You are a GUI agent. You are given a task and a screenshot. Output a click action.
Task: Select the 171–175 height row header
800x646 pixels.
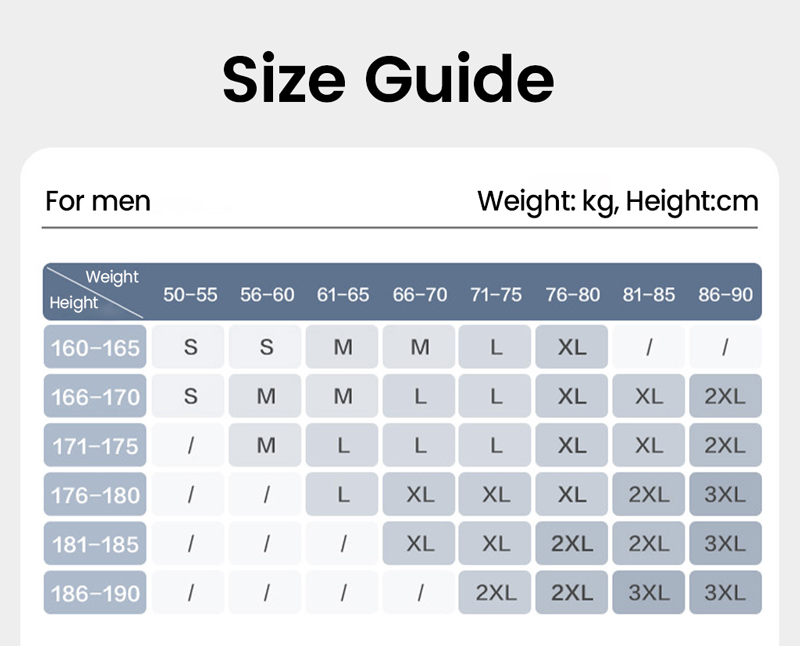tap(95, 446)
